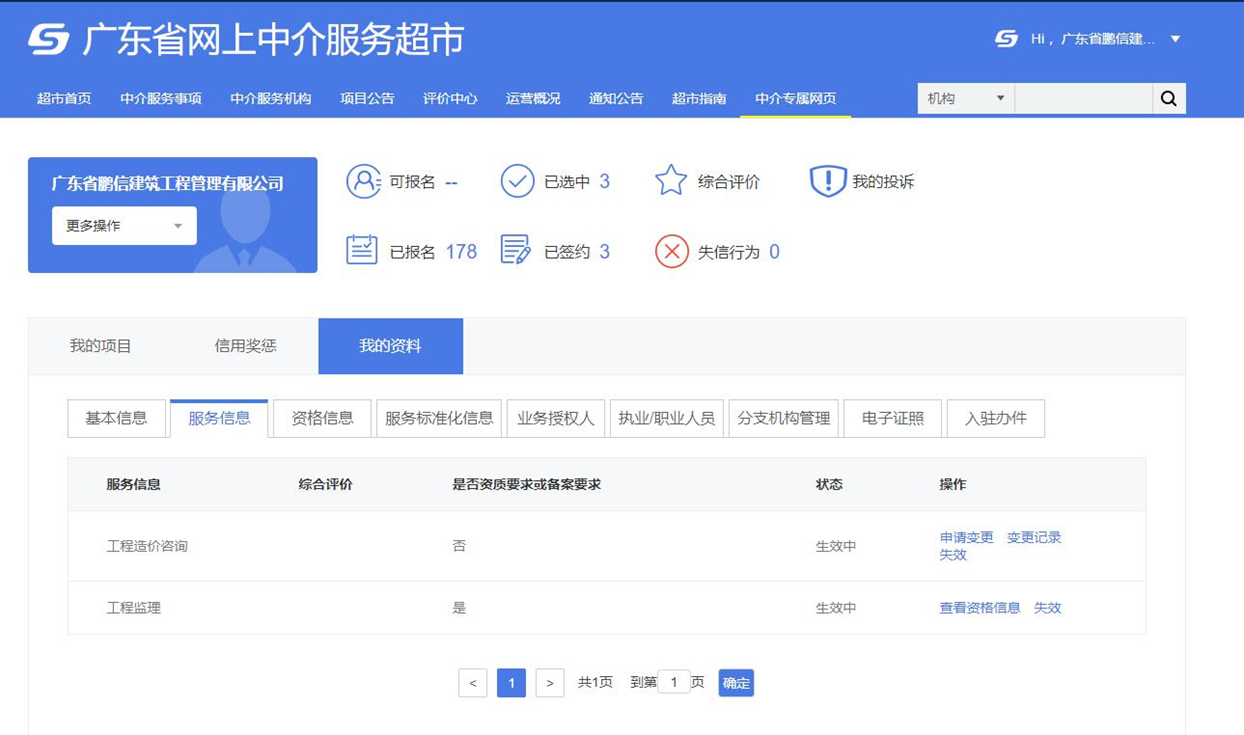Open the 可报名 person icon
This screenshot has width=1244, height=735.
(x=364, y=181)
